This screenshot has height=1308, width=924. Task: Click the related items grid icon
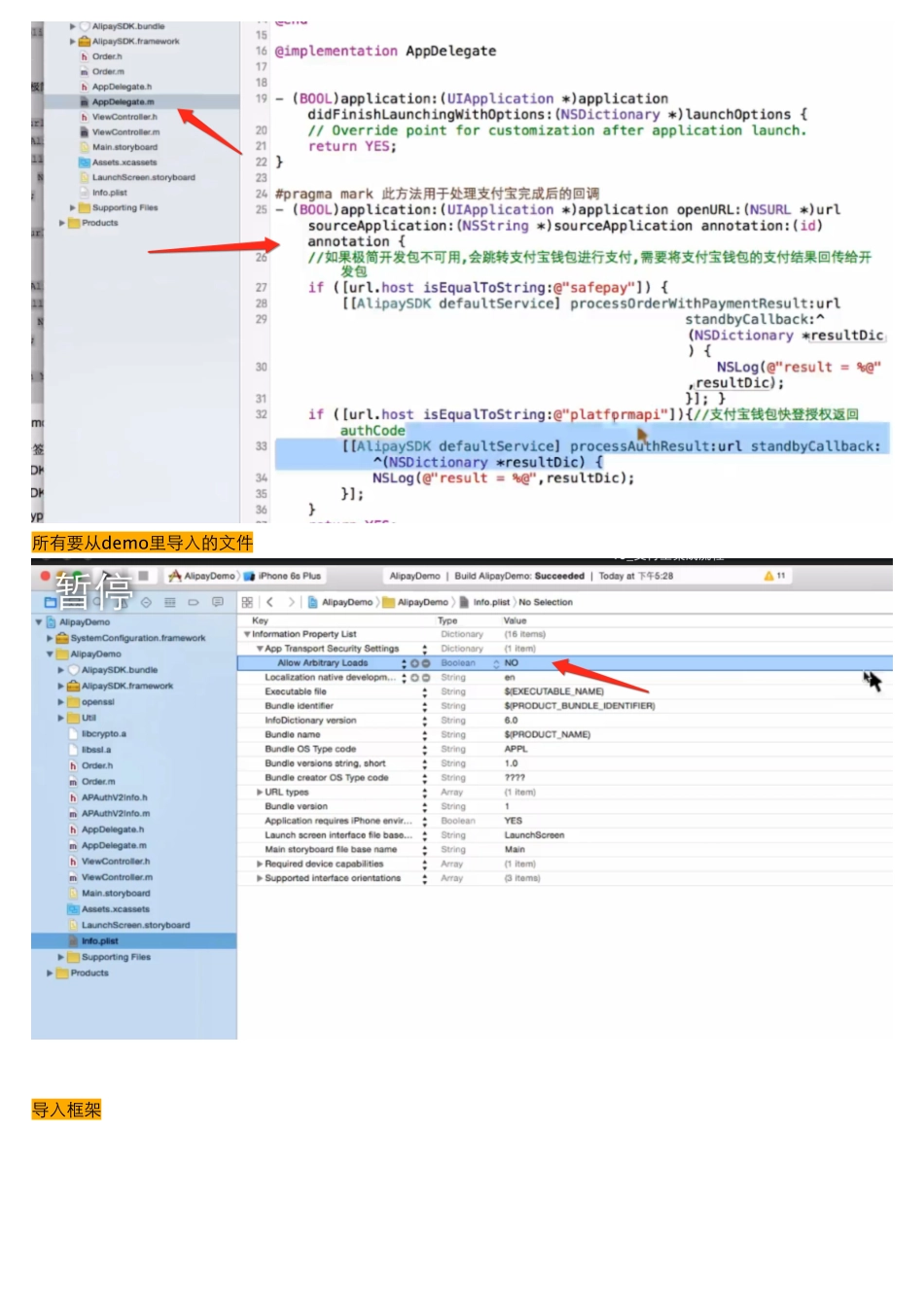[x=247, y=603]
